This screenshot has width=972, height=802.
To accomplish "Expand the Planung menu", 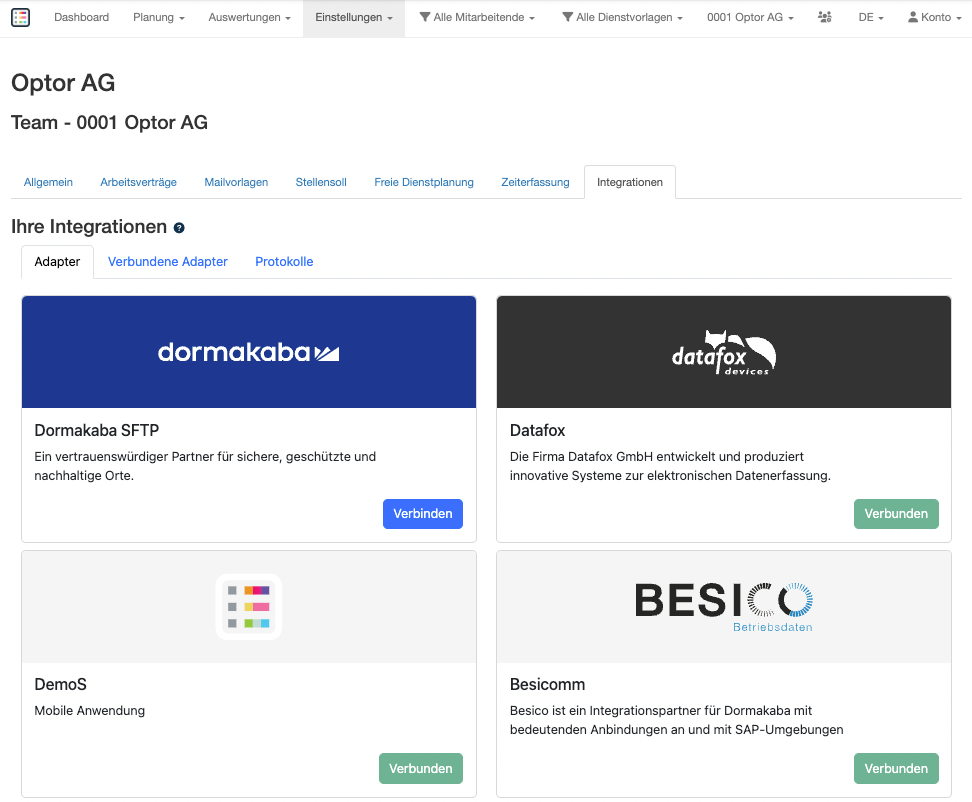I will 159,17.
